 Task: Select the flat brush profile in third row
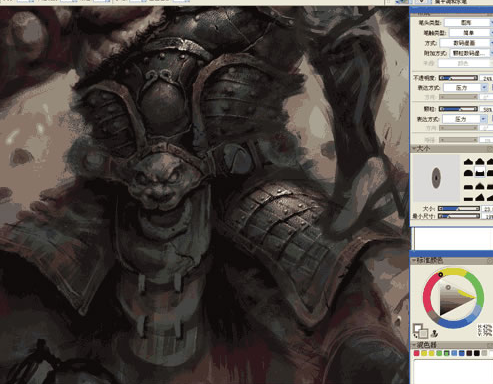point(469,186)
